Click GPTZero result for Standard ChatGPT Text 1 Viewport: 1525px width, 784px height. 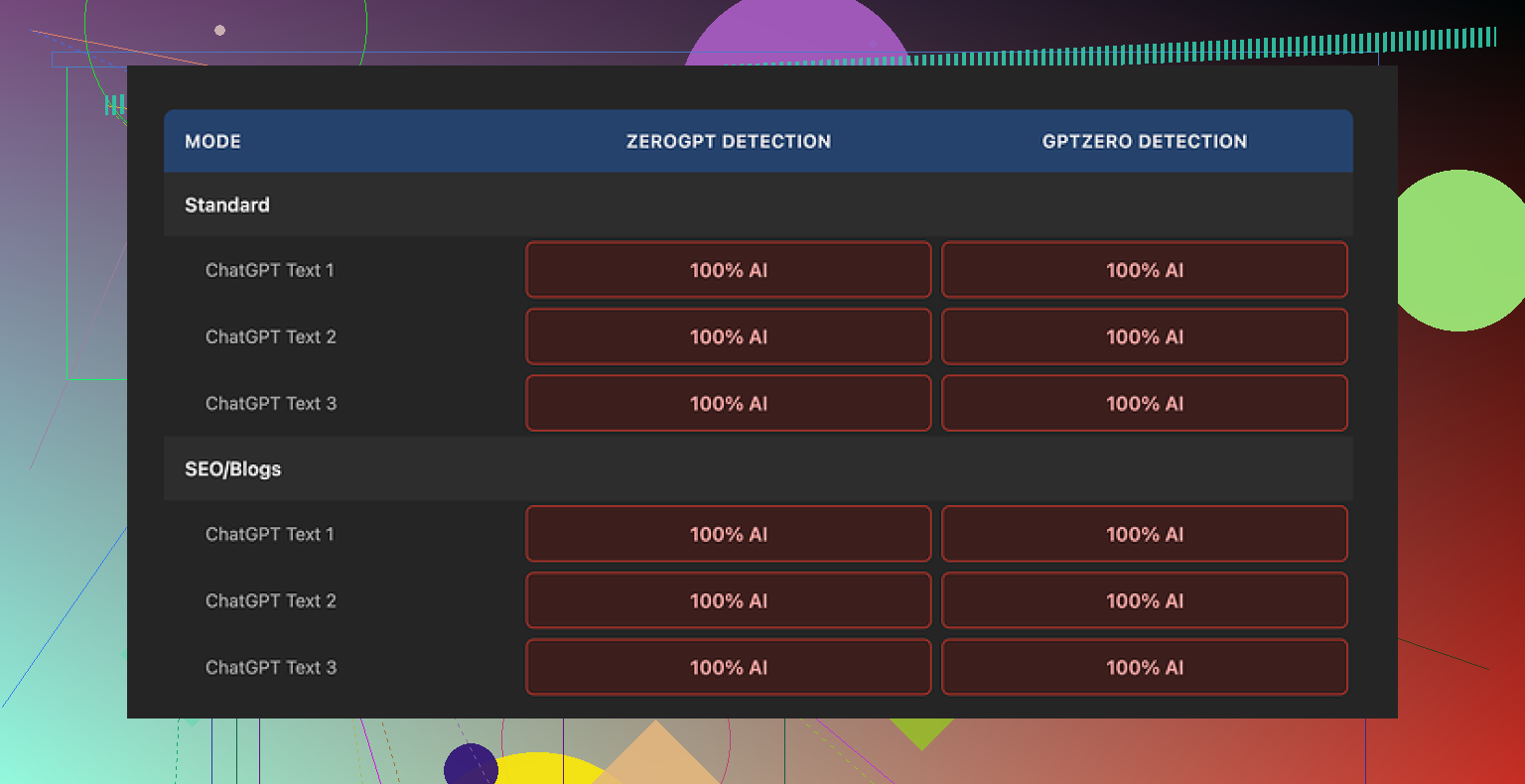pyautogui.click(x=1144, y=270)
